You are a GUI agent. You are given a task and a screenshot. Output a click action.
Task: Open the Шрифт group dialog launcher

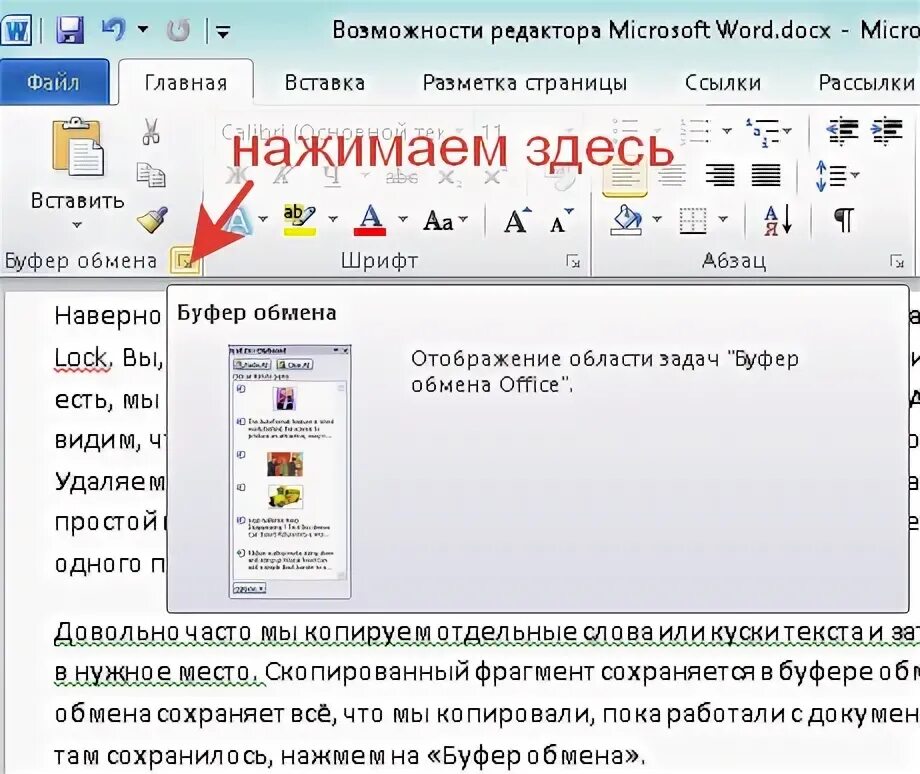pyautogui.click(x=573, y=261)
